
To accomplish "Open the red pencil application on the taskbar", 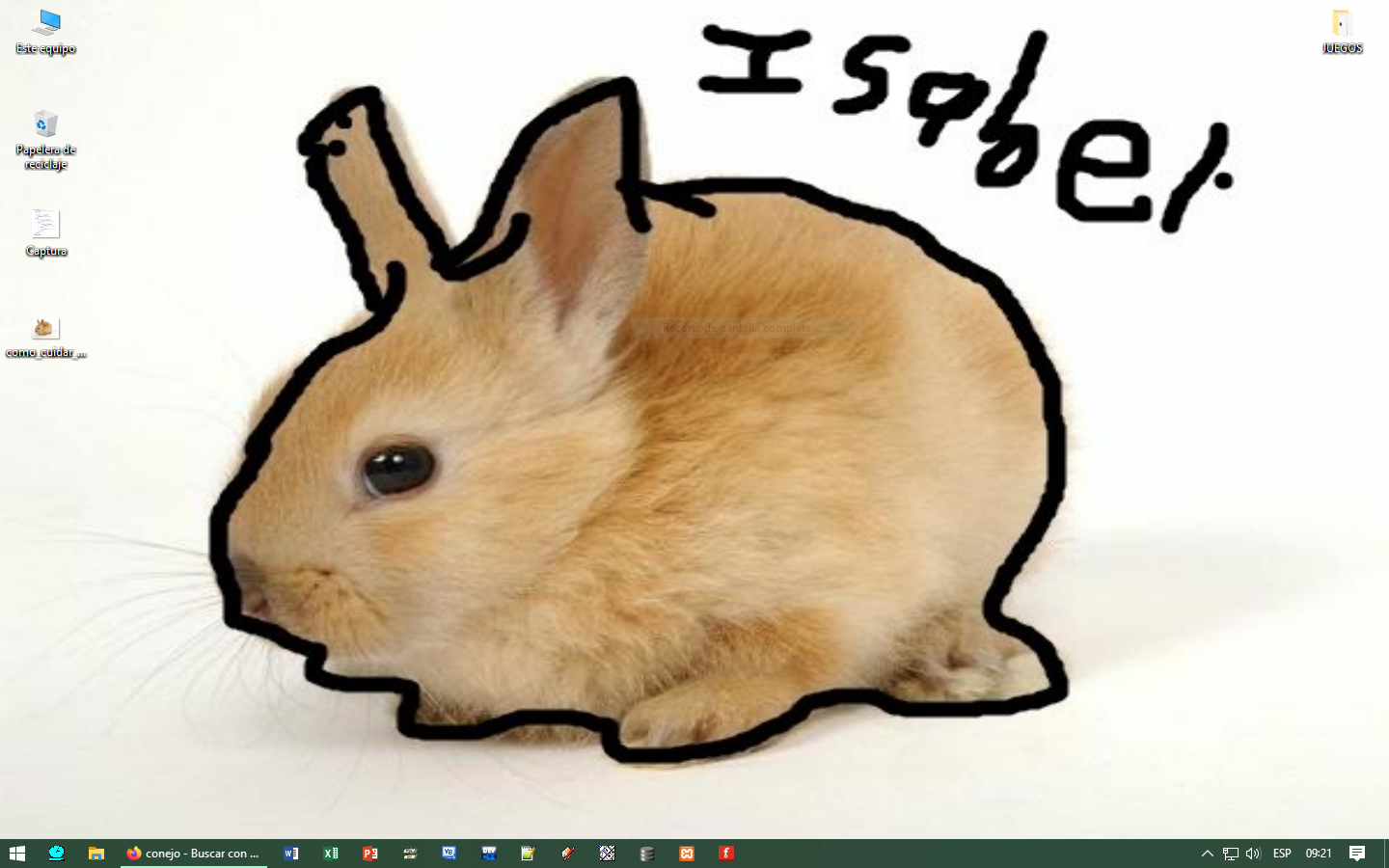I will (568, 854).
